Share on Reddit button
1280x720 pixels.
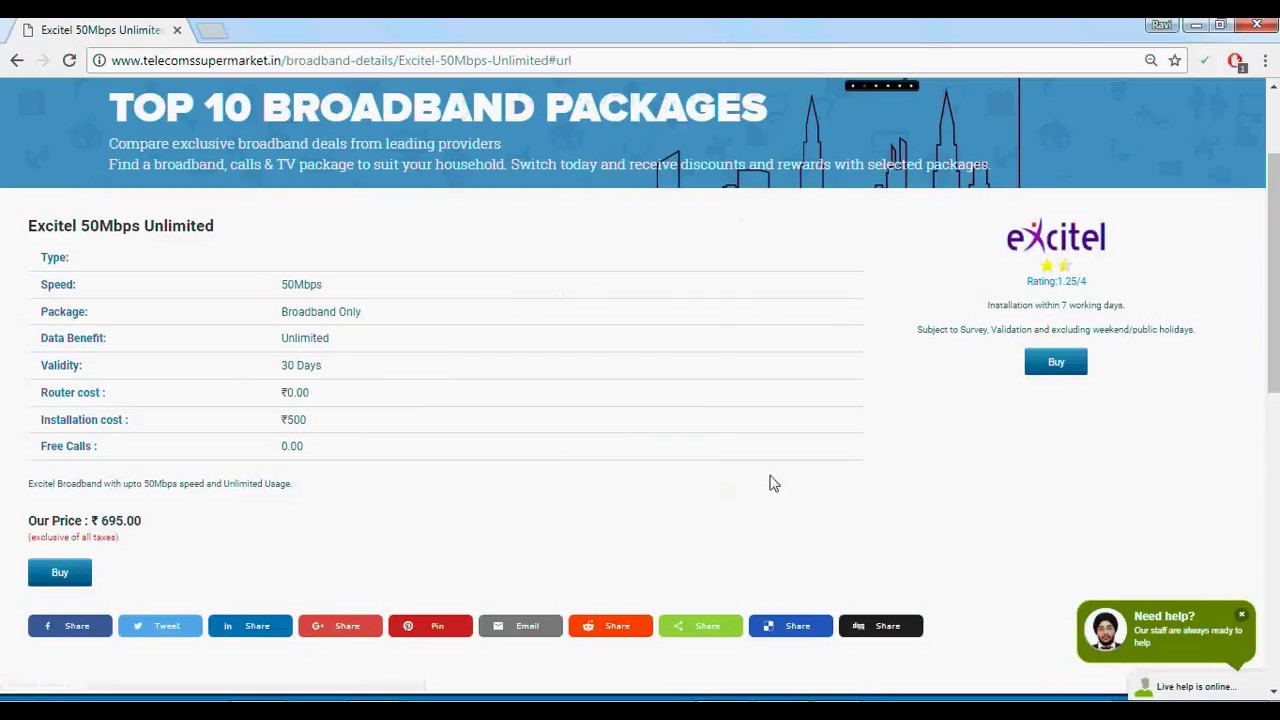point(610,626)
